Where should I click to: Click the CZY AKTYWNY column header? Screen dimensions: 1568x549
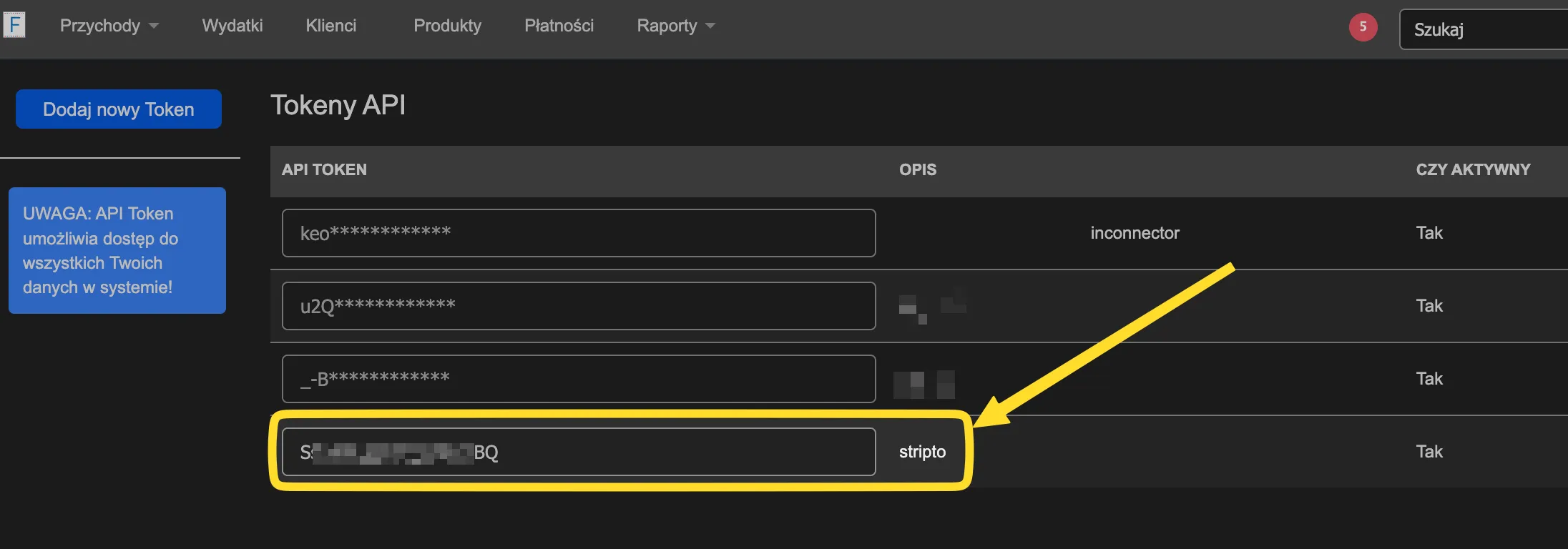(1473, 170)
